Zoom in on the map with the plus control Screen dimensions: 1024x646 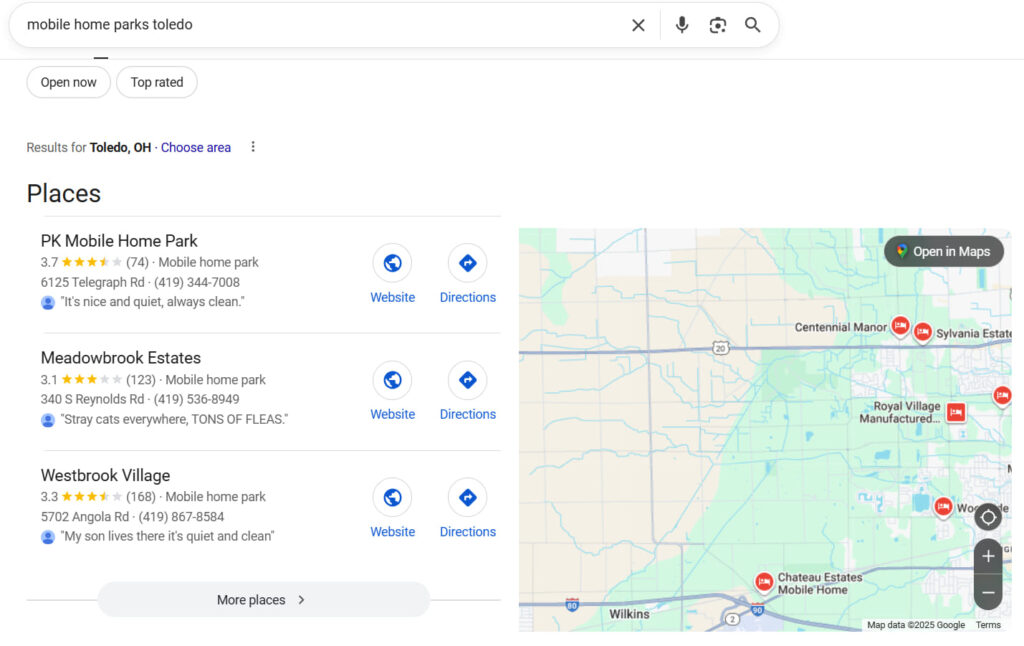[988, 556]
